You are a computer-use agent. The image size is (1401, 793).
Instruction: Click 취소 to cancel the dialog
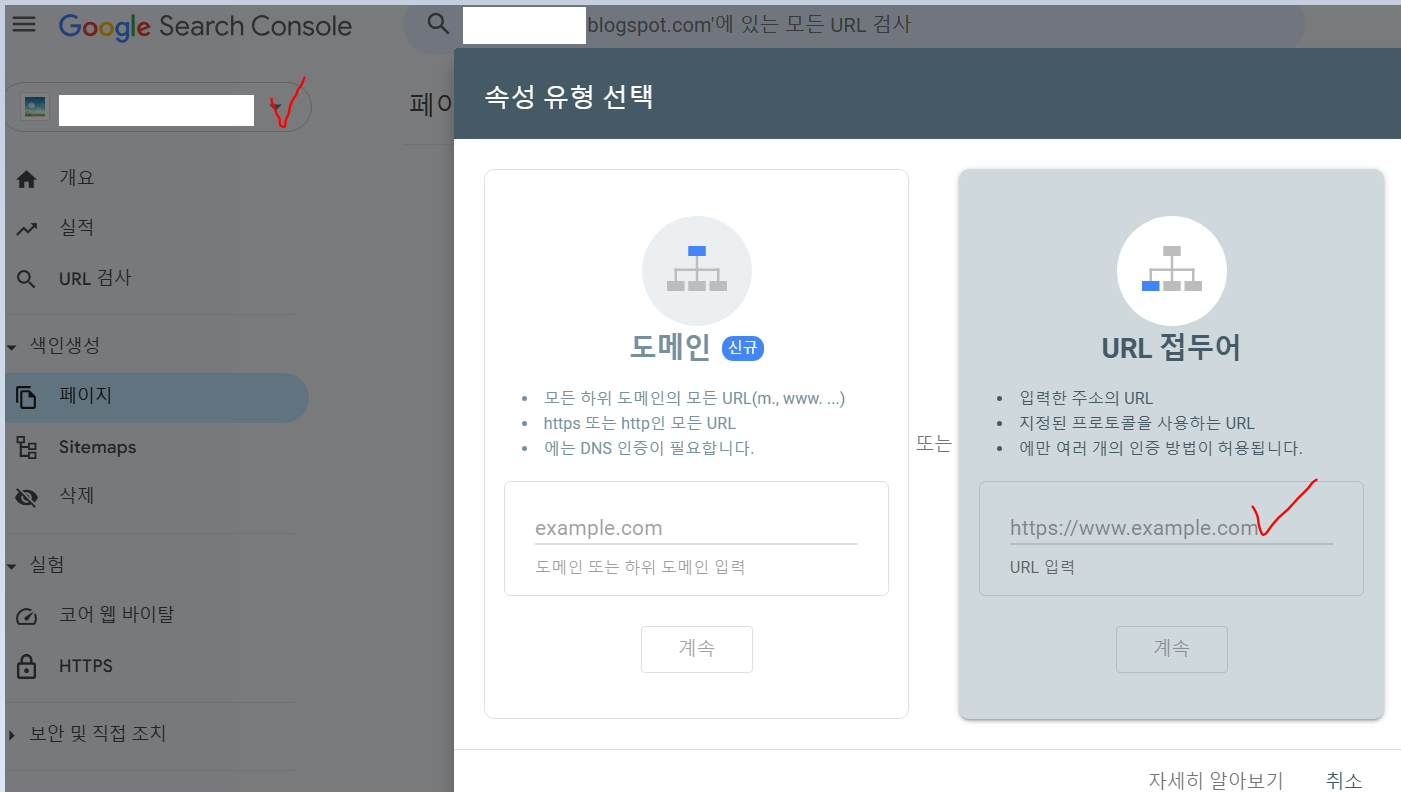pos(1344,780)
